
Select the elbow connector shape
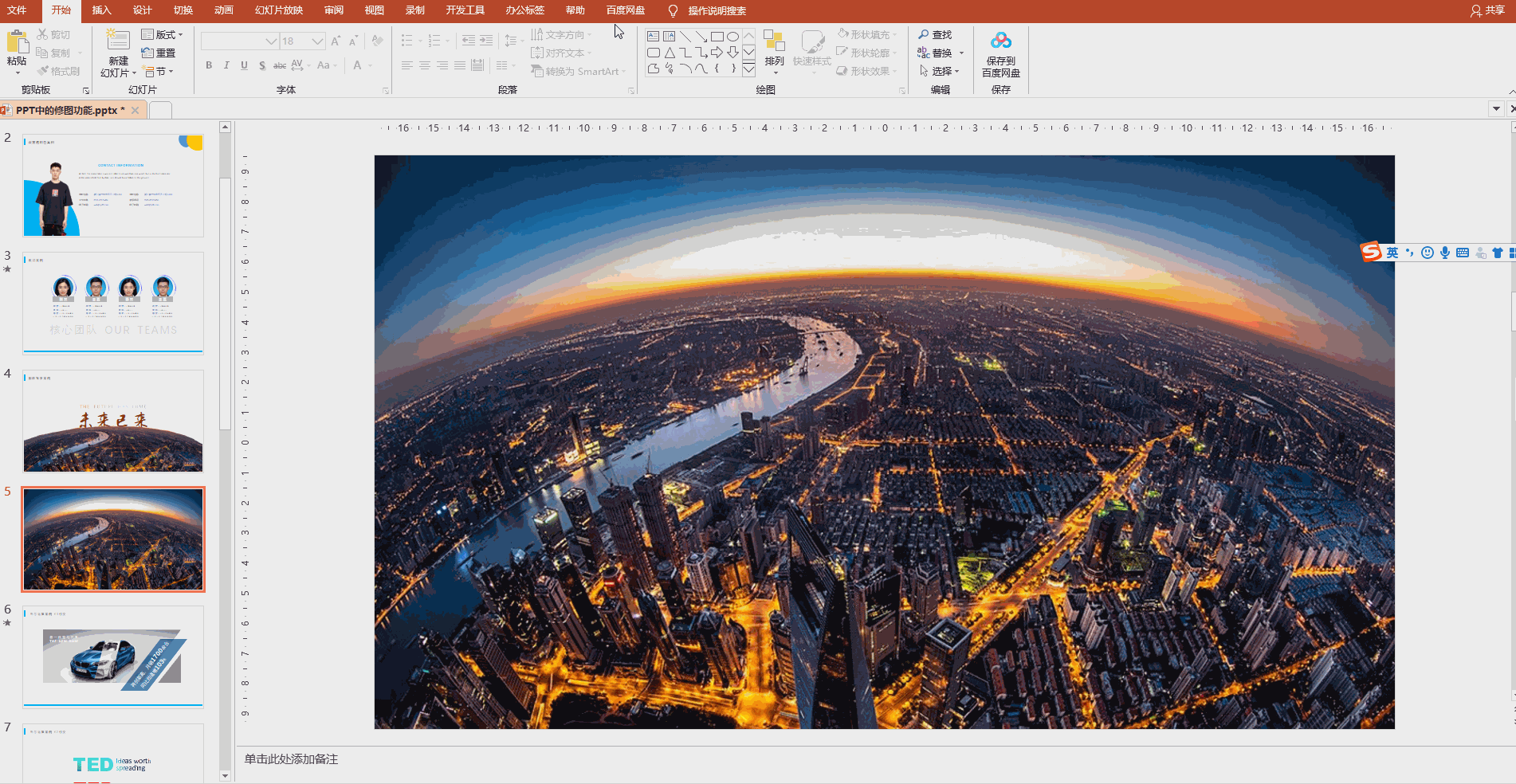coord(685,53)
